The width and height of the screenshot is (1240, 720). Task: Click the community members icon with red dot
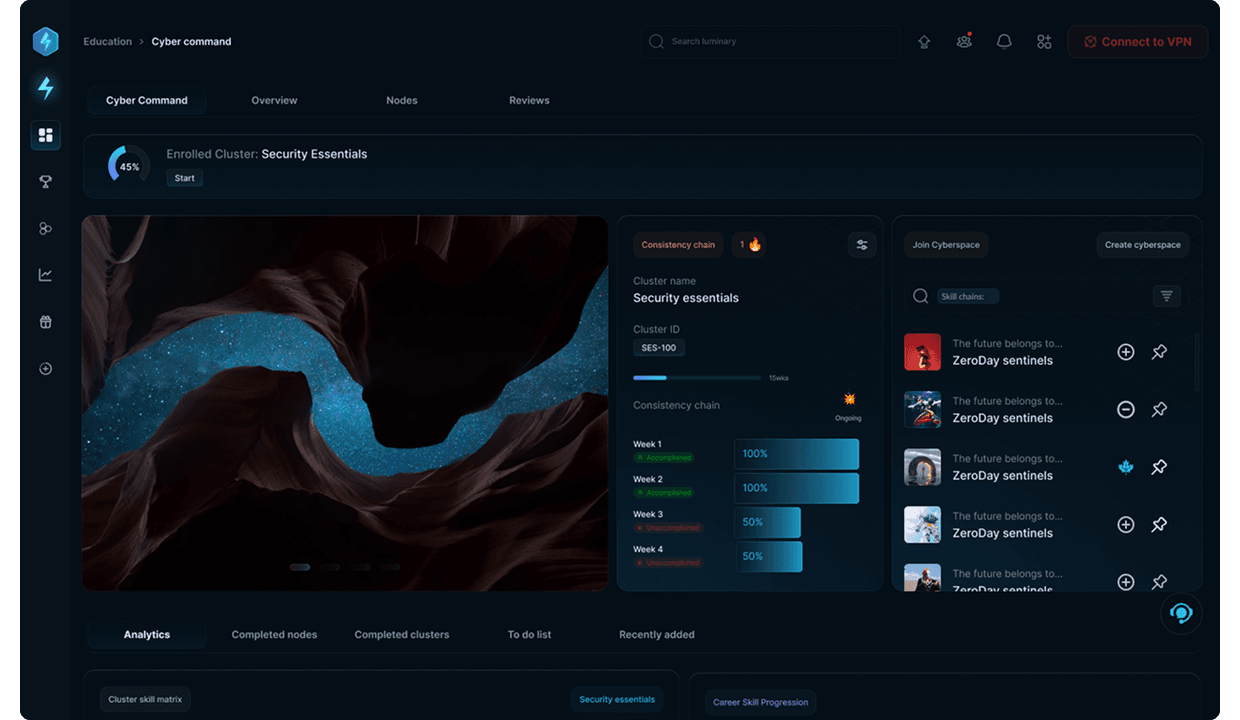click(x=963, y=42)
